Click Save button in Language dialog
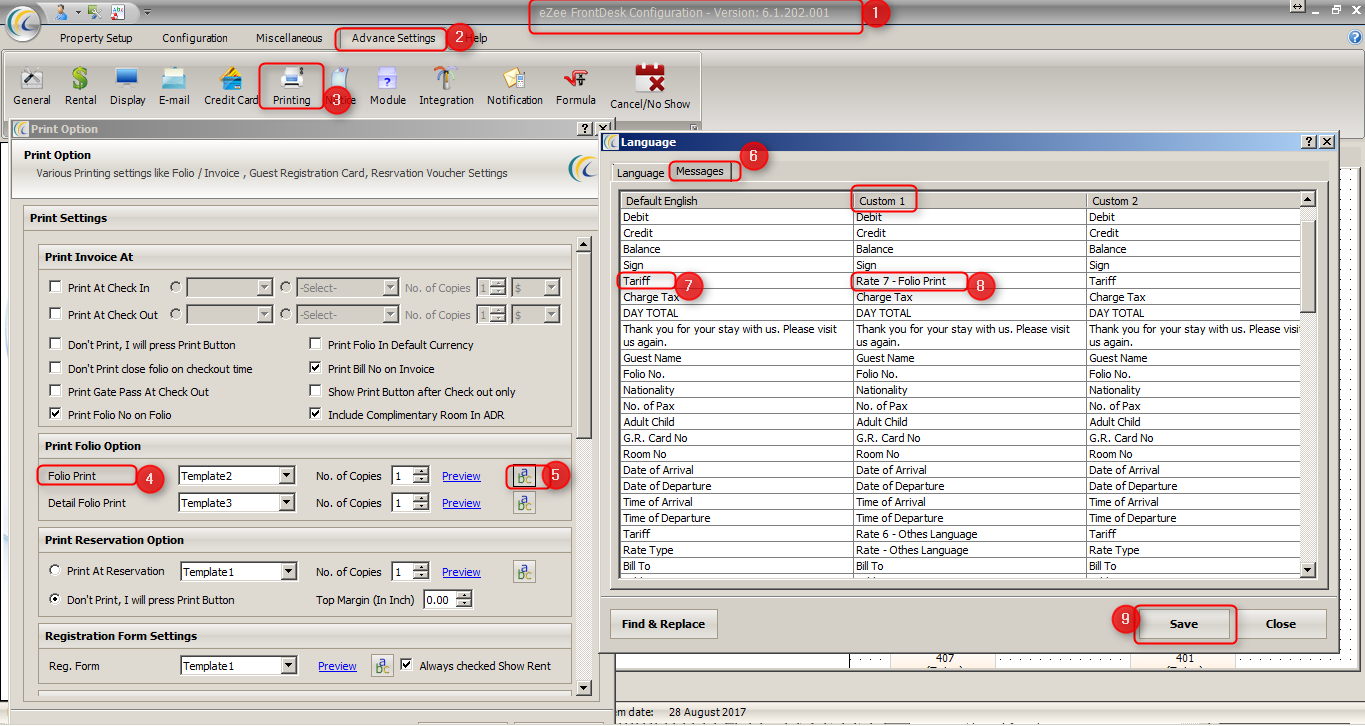 1184,624
